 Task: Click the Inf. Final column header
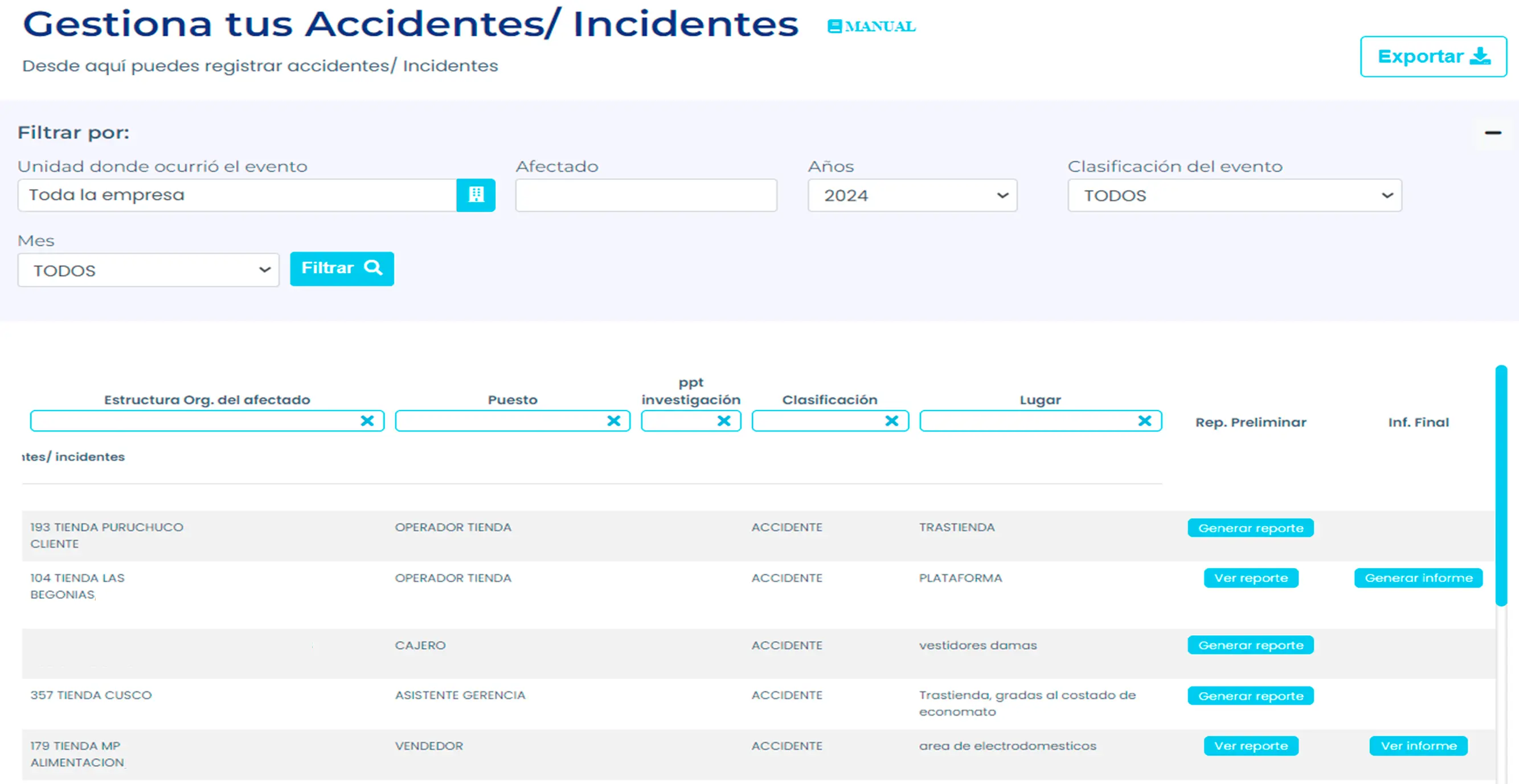[1418, 422]
